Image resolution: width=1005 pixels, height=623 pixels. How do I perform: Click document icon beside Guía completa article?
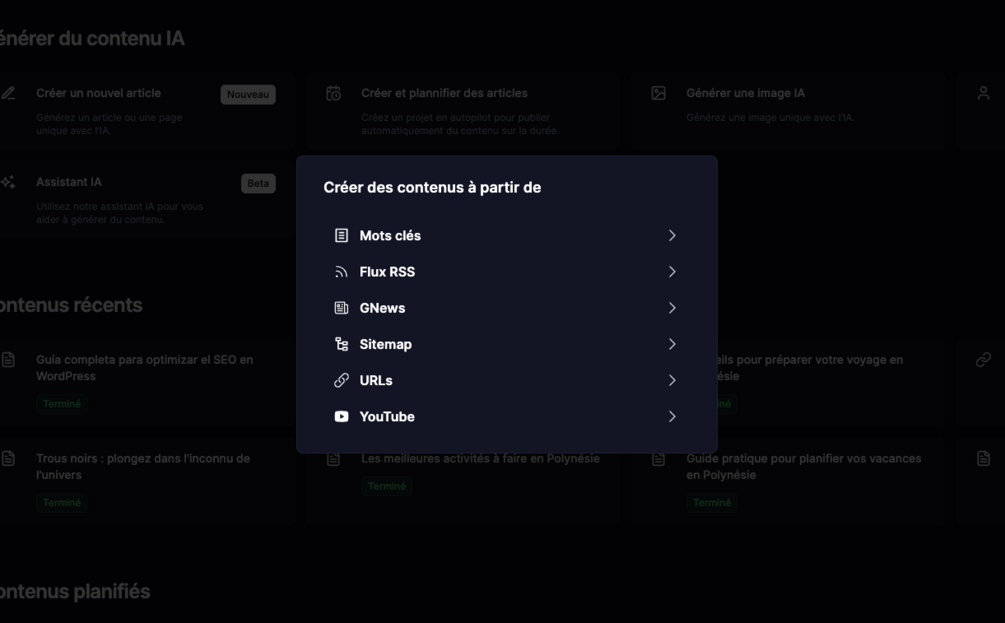[x=8, y=360]
